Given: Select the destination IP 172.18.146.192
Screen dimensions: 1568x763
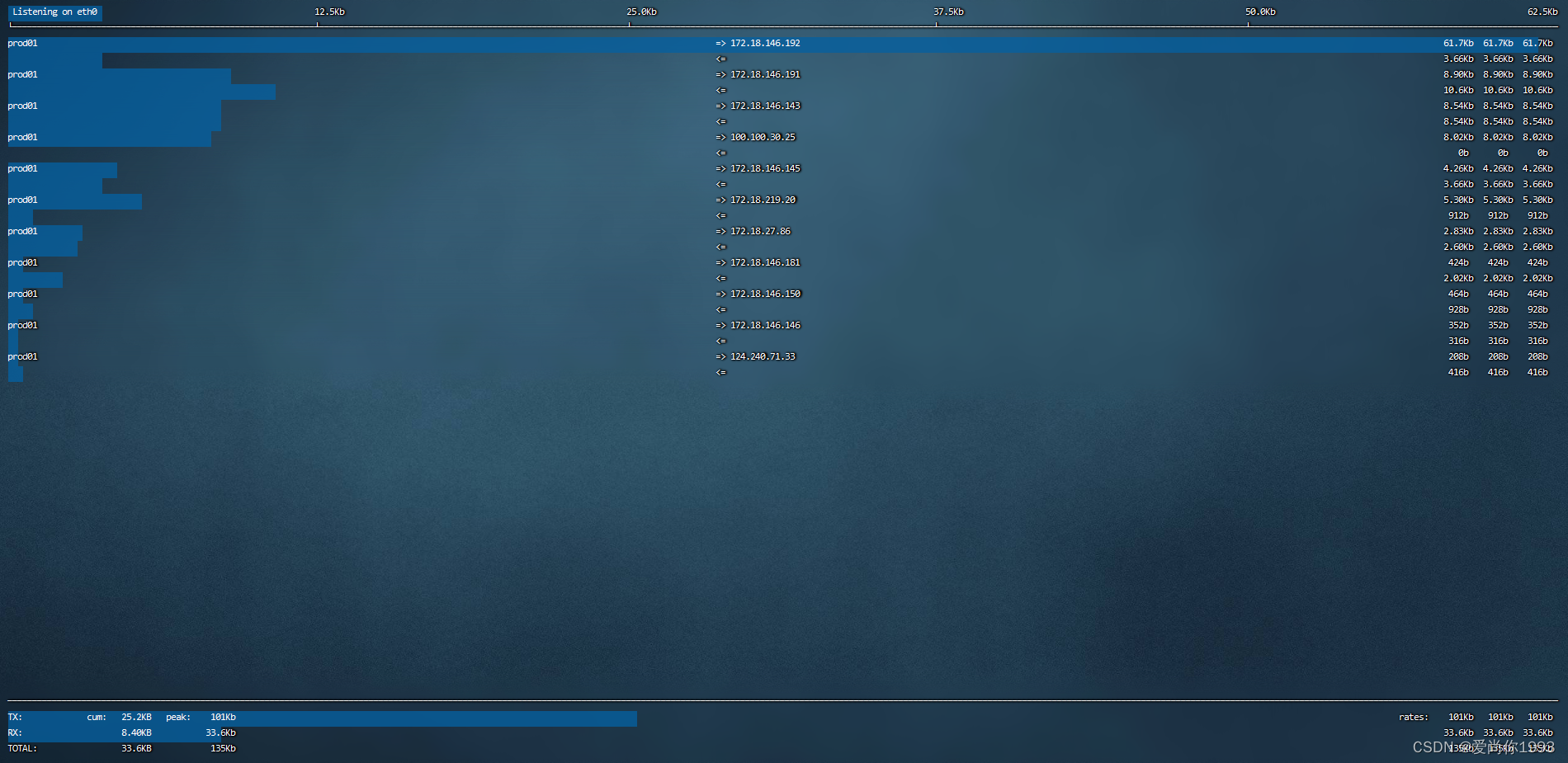Looking at the screenshot, I should pyautogui.click(x=765, y=43).
